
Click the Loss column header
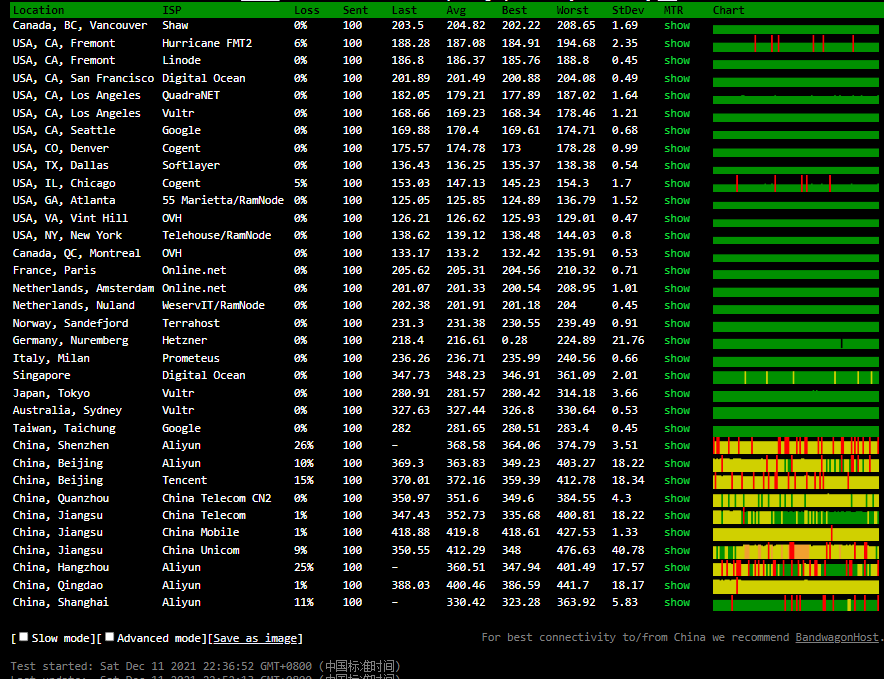tap(307, 10)
